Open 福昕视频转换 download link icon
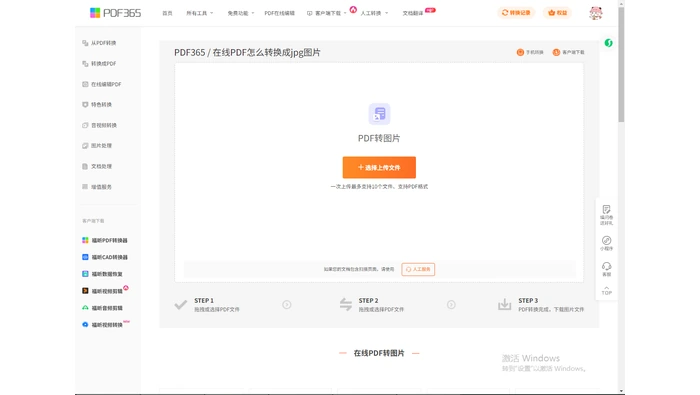Screen dimensions: 700x395 (x=85, y=324)
